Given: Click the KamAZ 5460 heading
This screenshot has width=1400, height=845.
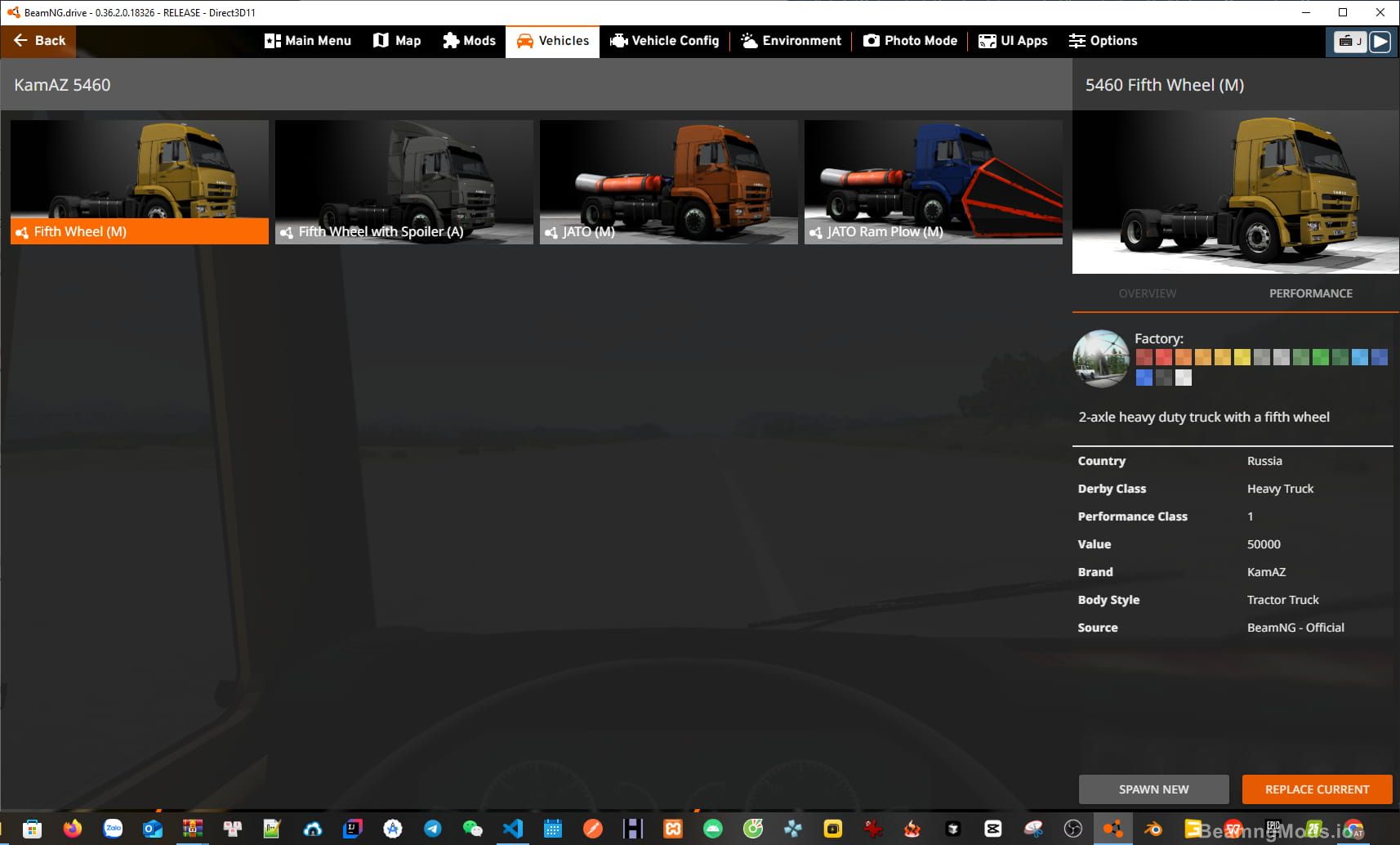Looking at the screenshot, I should click(62, 85).
